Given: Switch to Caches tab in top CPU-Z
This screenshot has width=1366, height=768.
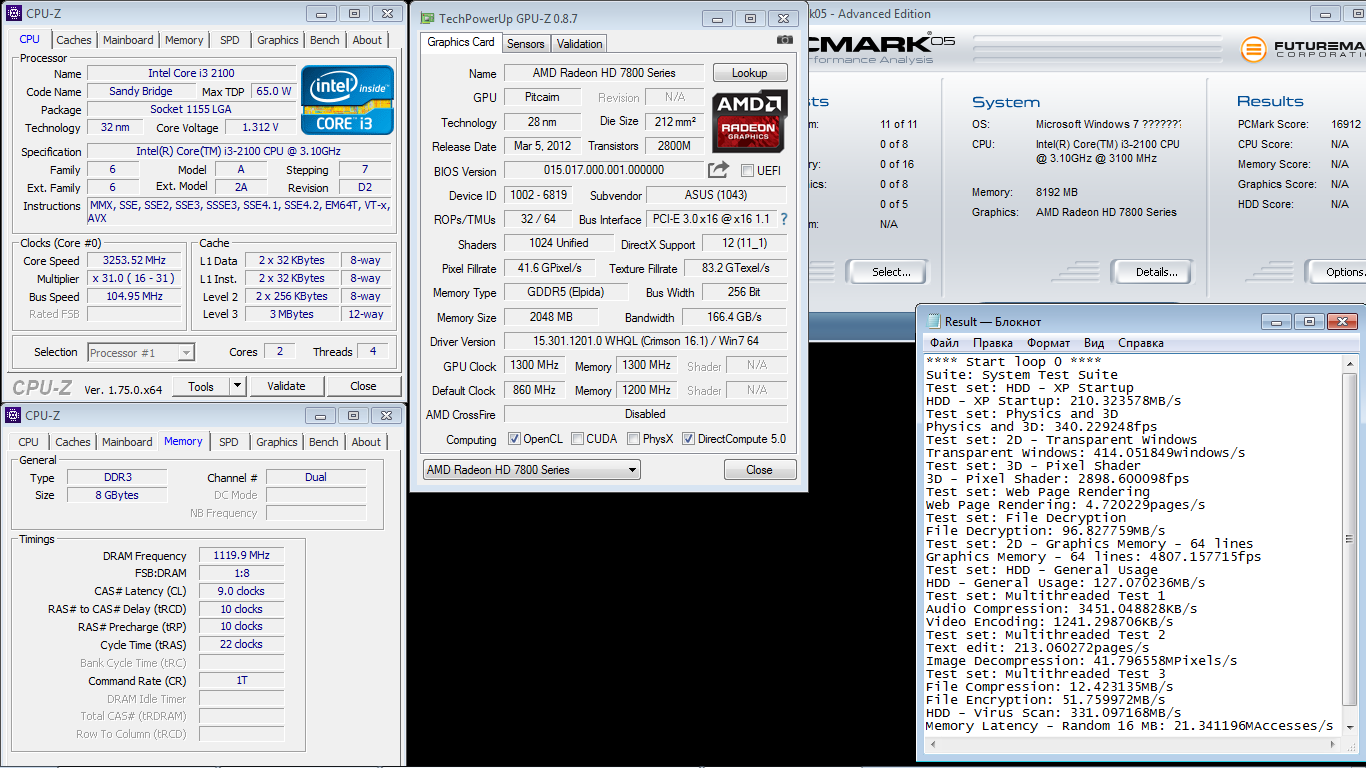Looking at the screenshot, I should click(74, 40).
